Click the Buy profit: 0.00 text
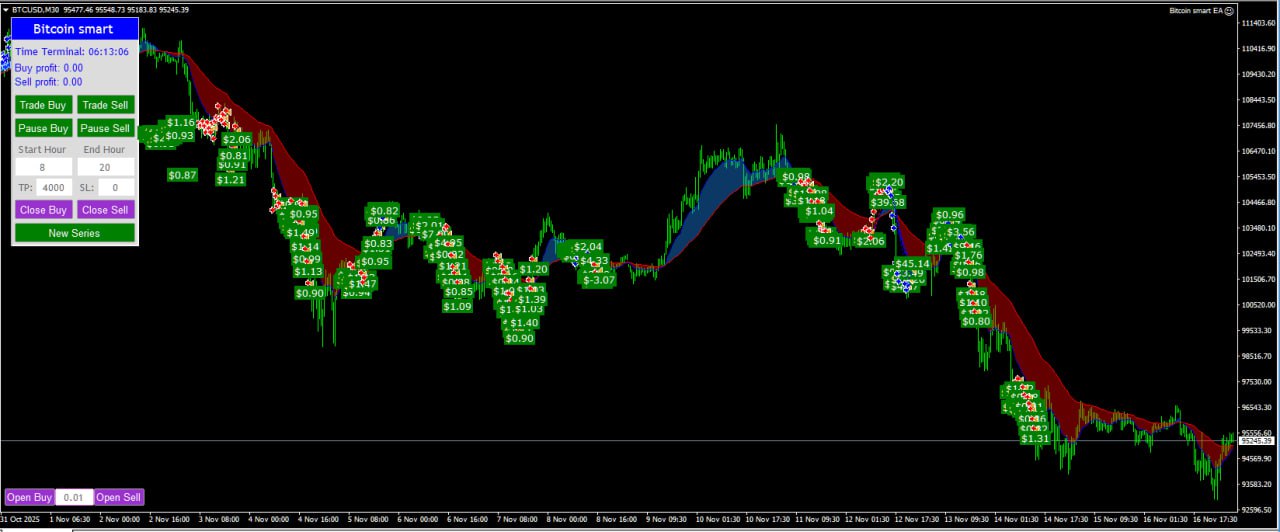Image resolution: width=1280 pixels, height=532 pixels. tap(49, 68)
